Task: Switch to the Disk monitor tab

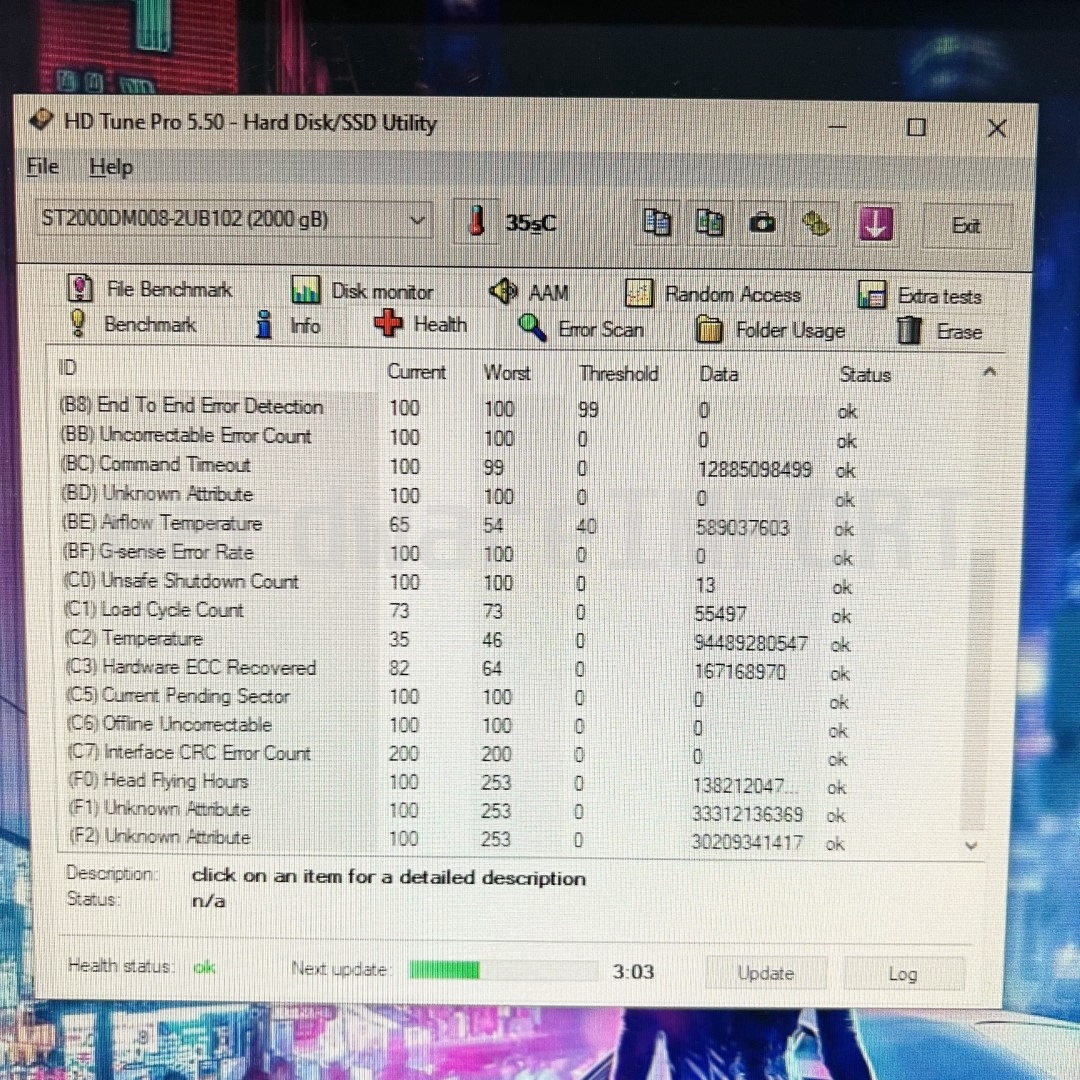Action: coord(362,291)
